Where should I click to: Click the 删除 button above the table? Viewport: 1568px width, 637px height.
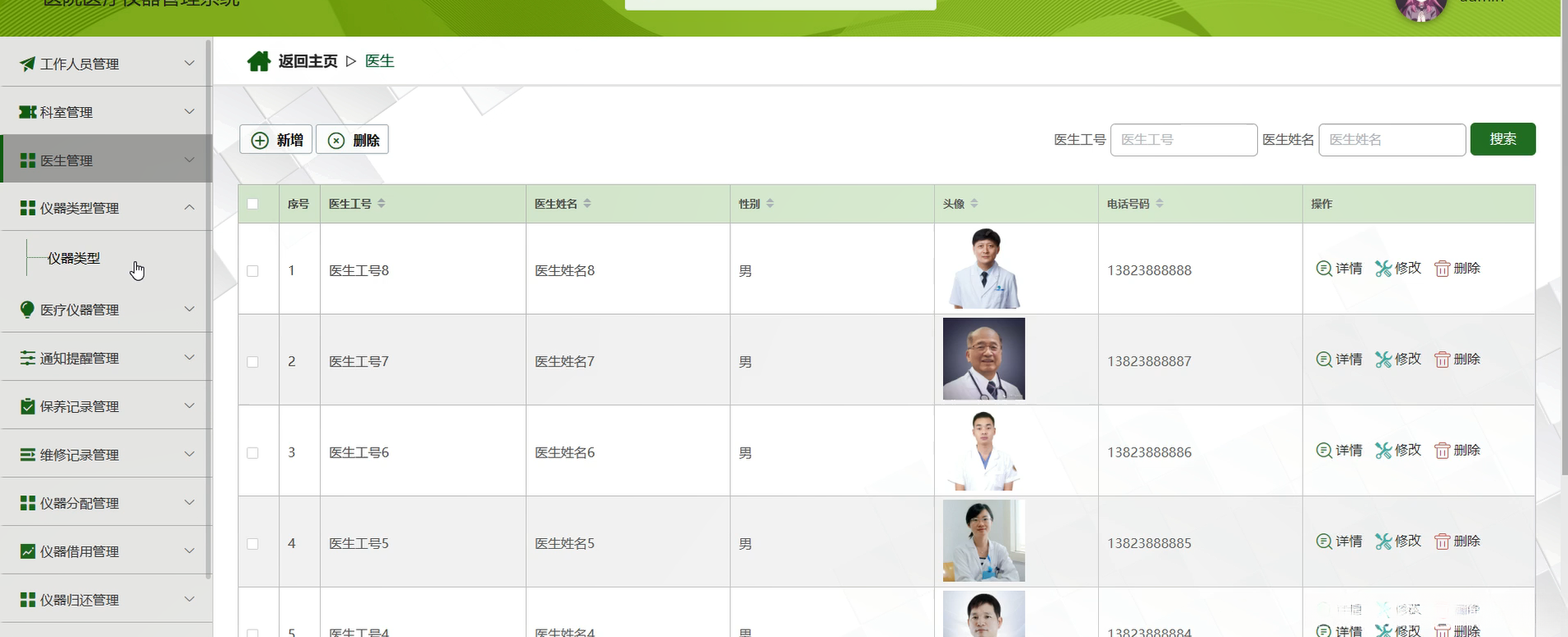[352, 140]
